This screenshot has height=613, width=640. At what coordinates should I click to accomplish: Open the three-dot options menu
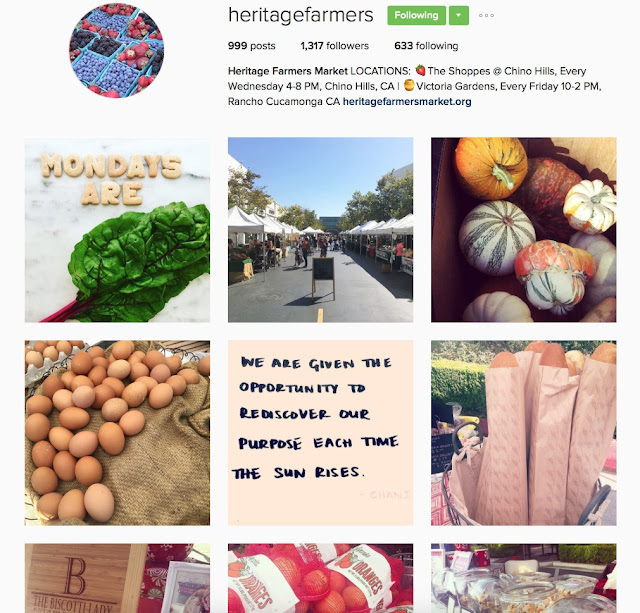tap(486, 16)
